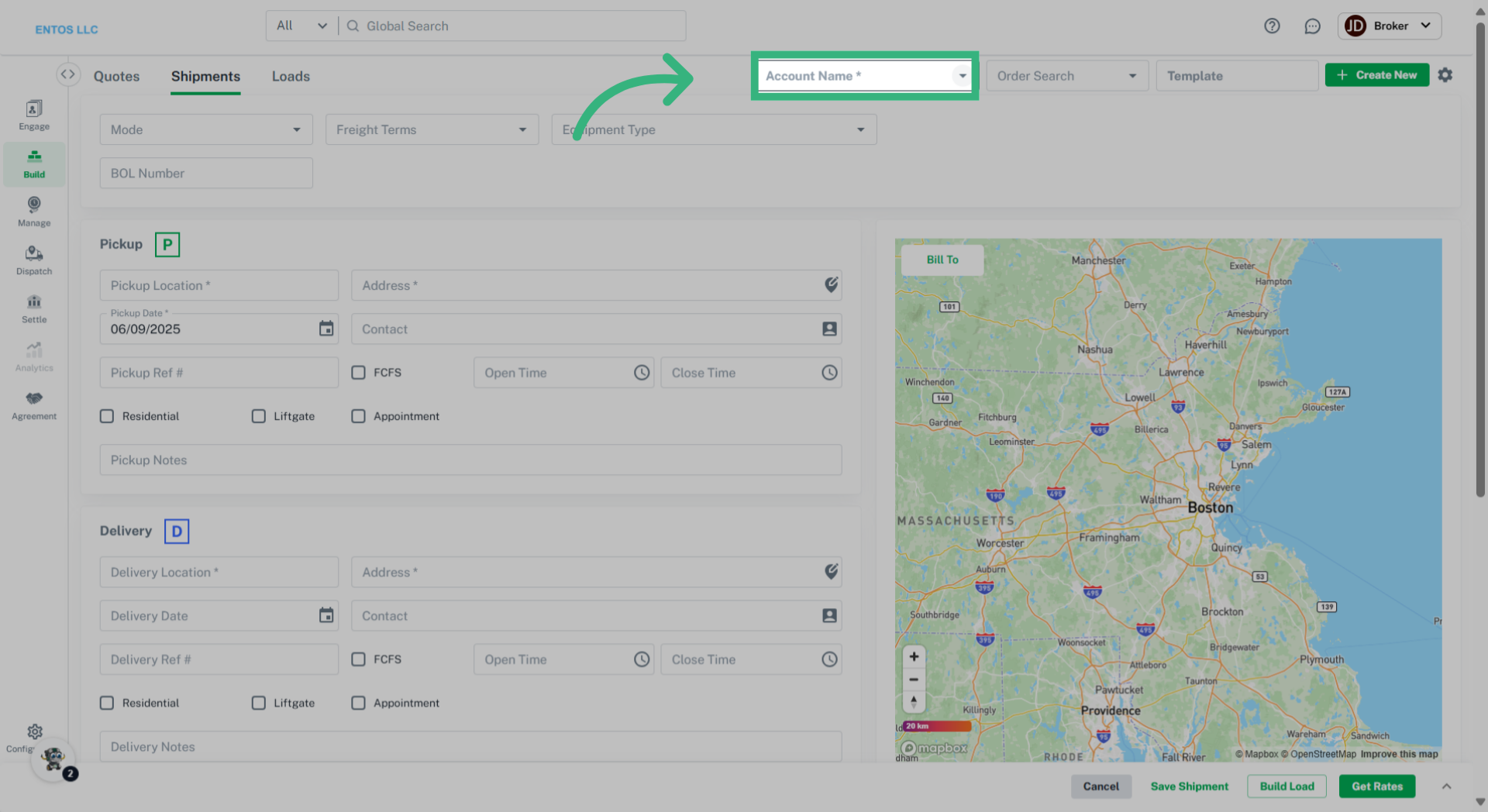Expand the Account Name dropdown
Image resolution: width=1488 pixels, height=812 pixels.
962,76
